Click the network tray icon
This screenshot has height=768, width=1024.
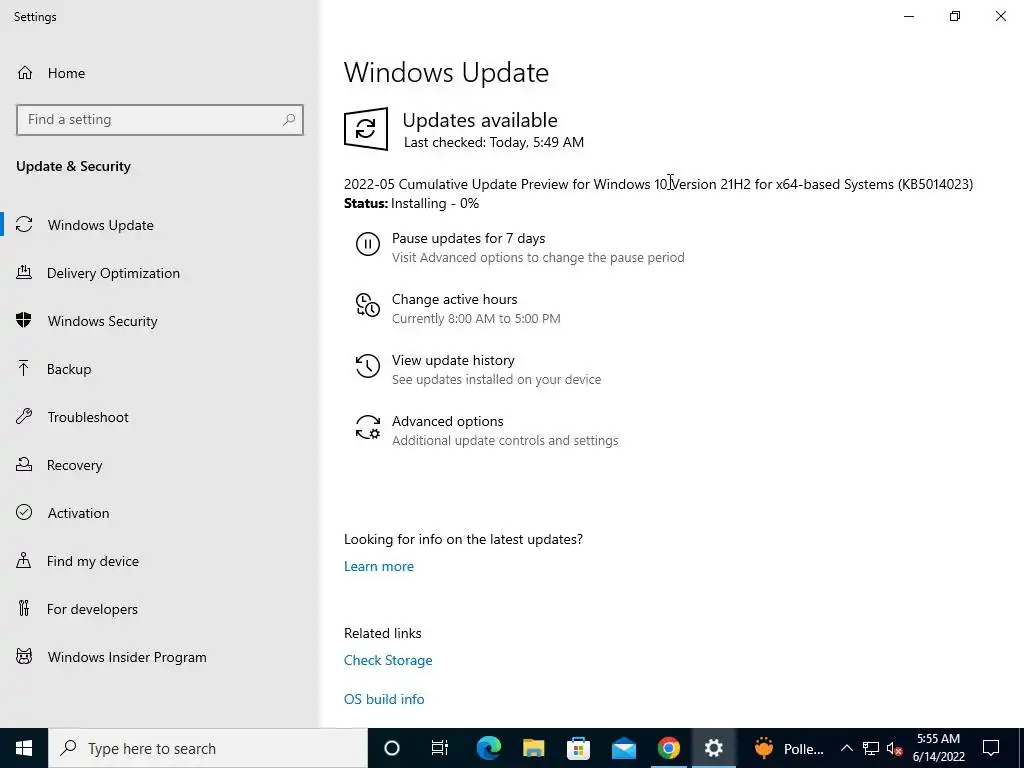coord(871,748)
